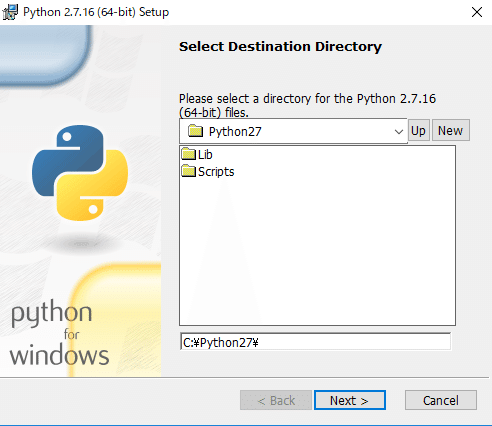Continue with the Next > button
Viewport: 492px width, 426px height.
pyautogui.click(x=350, y=400)
